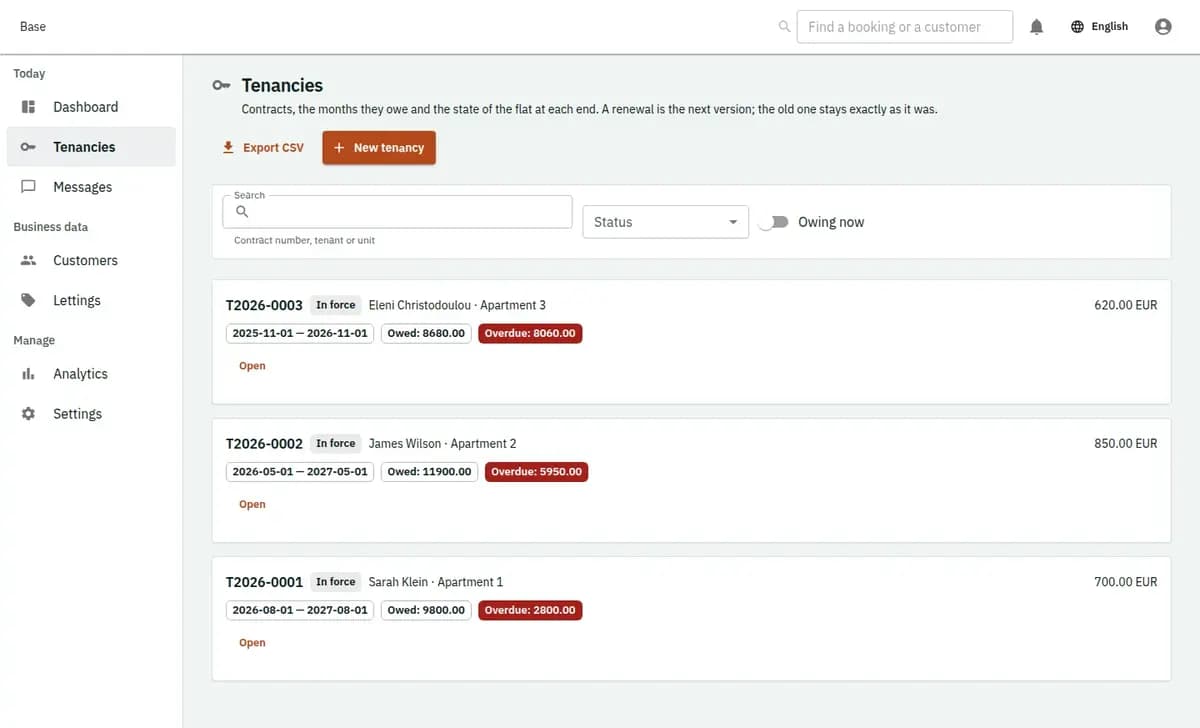The width and height of the screenshot is (1200, 728).
Task: Open the Status dropdown
Action: 666,222
